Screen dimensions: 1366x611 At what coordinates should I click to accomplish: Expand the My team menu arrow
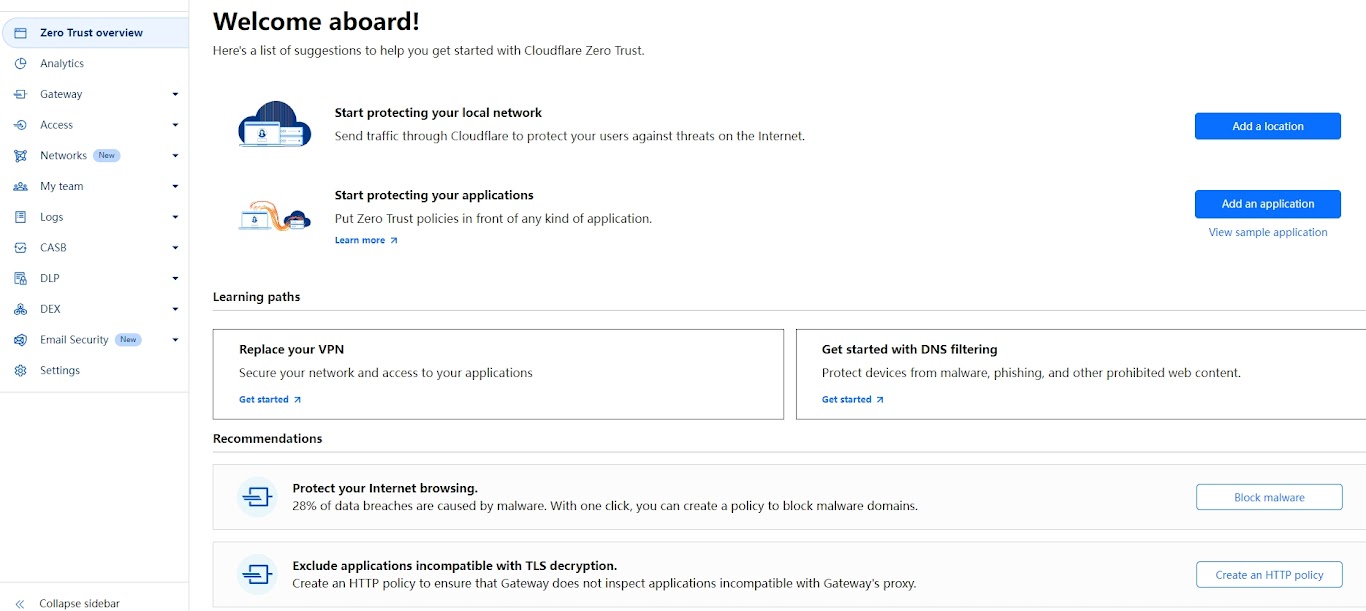175,187
